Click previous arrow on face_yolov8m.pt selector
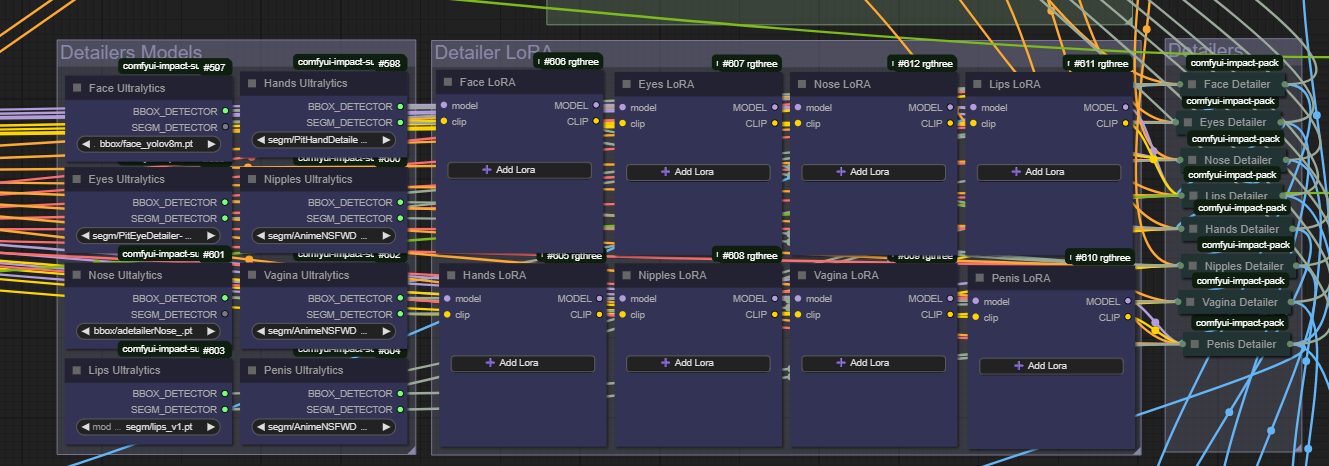The width and height of the screenshot is (1329, 466). (x=87, y=144)
